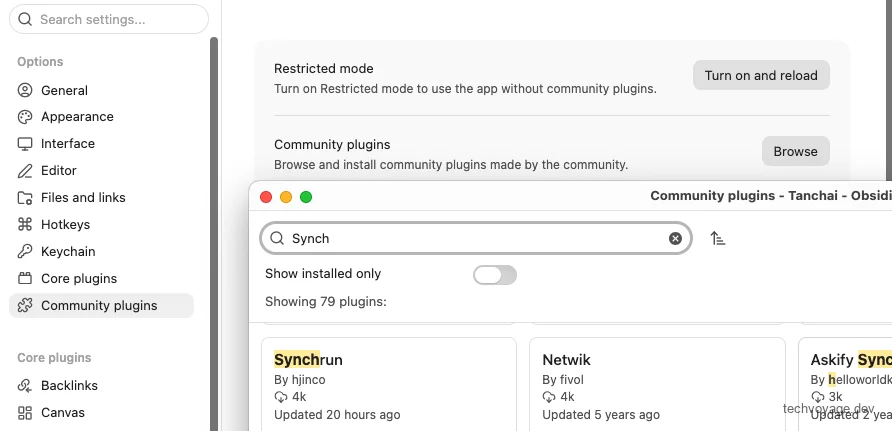Click the Hotkeys command-key icon

pyautogui.click(x=25, y=225)
